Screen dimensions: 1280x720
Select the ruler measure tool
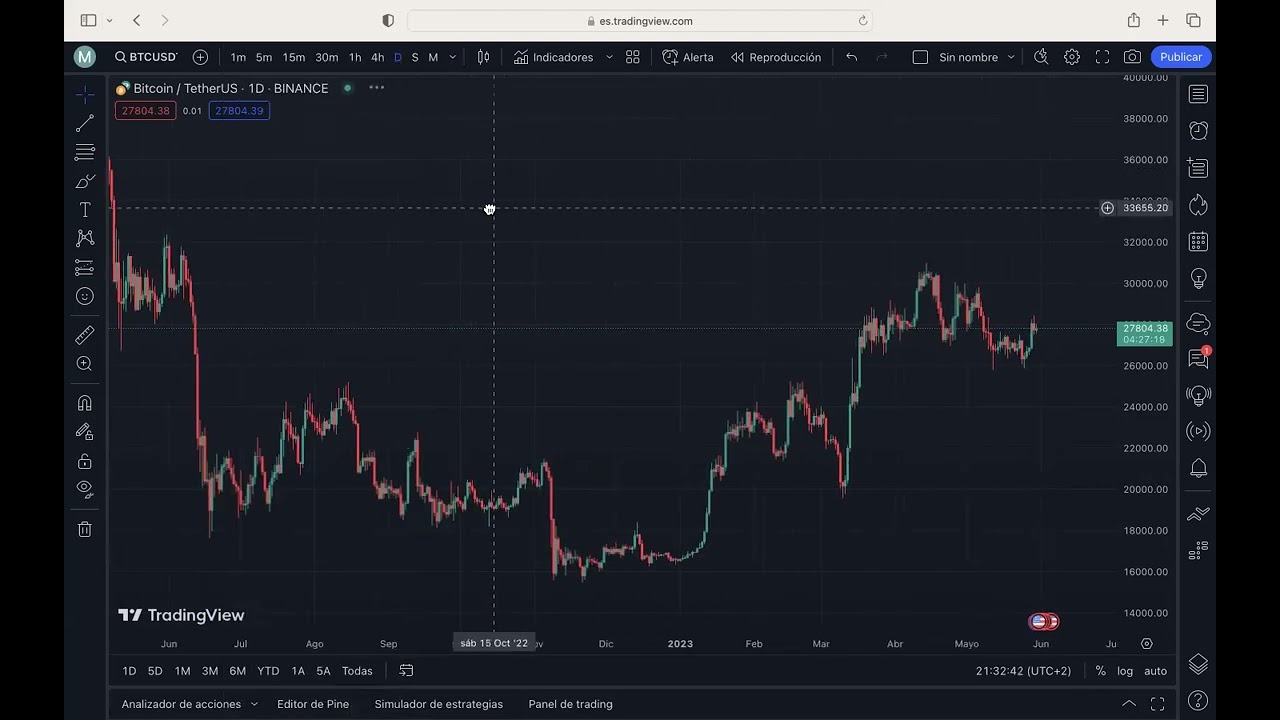tap(85, 335)
